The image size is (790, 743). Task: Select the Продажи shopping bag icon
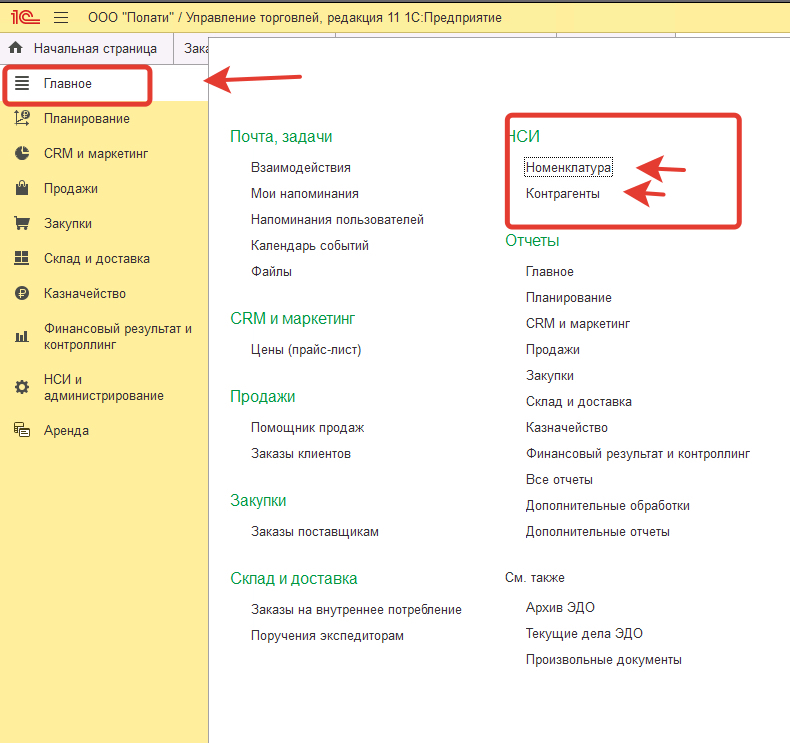point(21,189)
